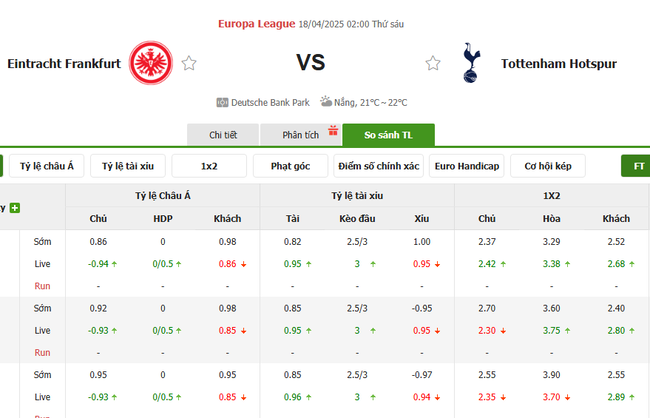Select the Điểm số chính xác filter
The image size is (650, 418).
[379, 166]
